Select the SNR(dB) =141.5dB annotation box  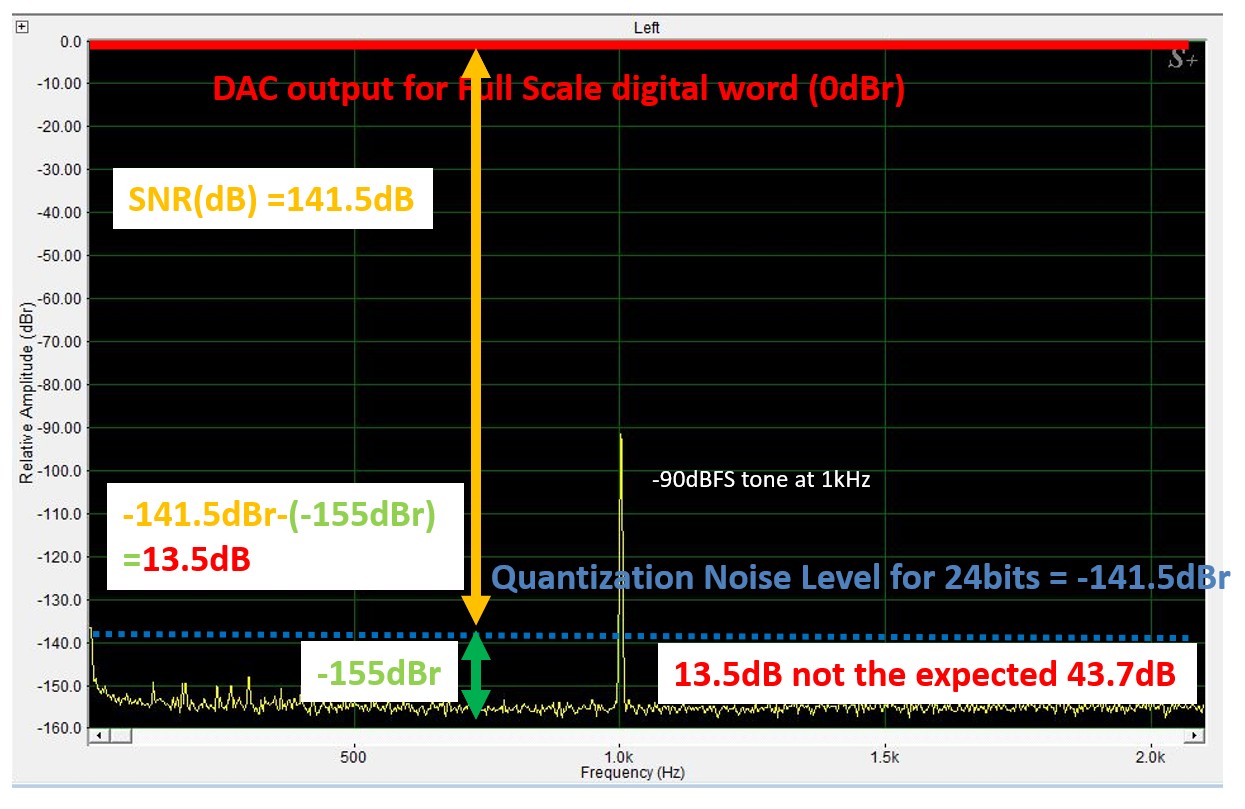point(272,200)
